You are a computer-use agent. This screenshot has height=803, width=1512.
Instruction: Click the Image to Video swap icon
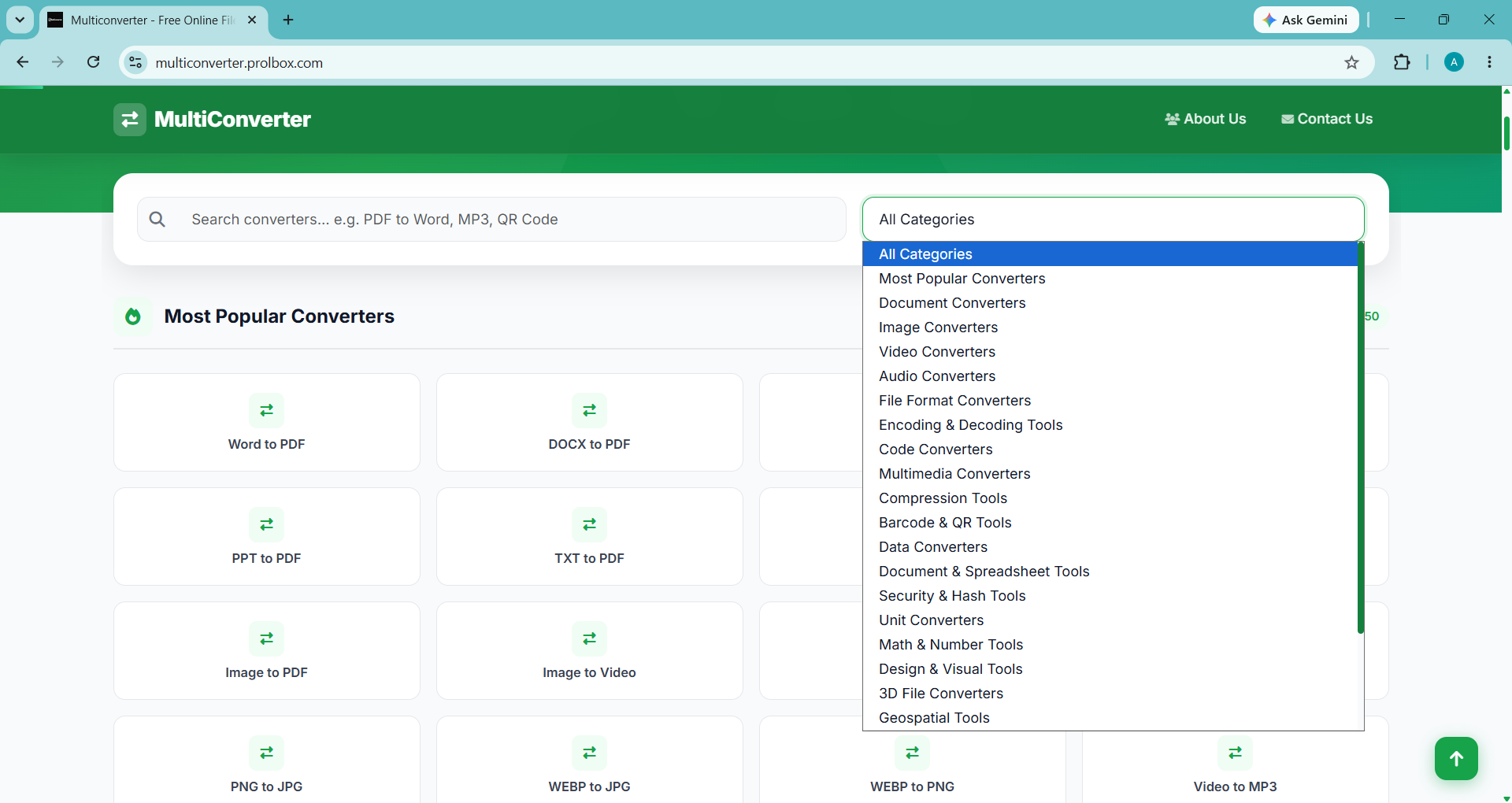point(590,638)
